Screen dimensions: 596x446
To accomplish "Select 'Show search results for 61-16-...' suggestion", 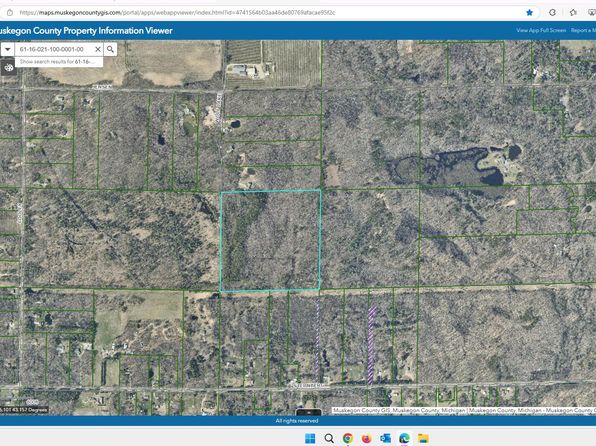I will (x=59, y=62).
